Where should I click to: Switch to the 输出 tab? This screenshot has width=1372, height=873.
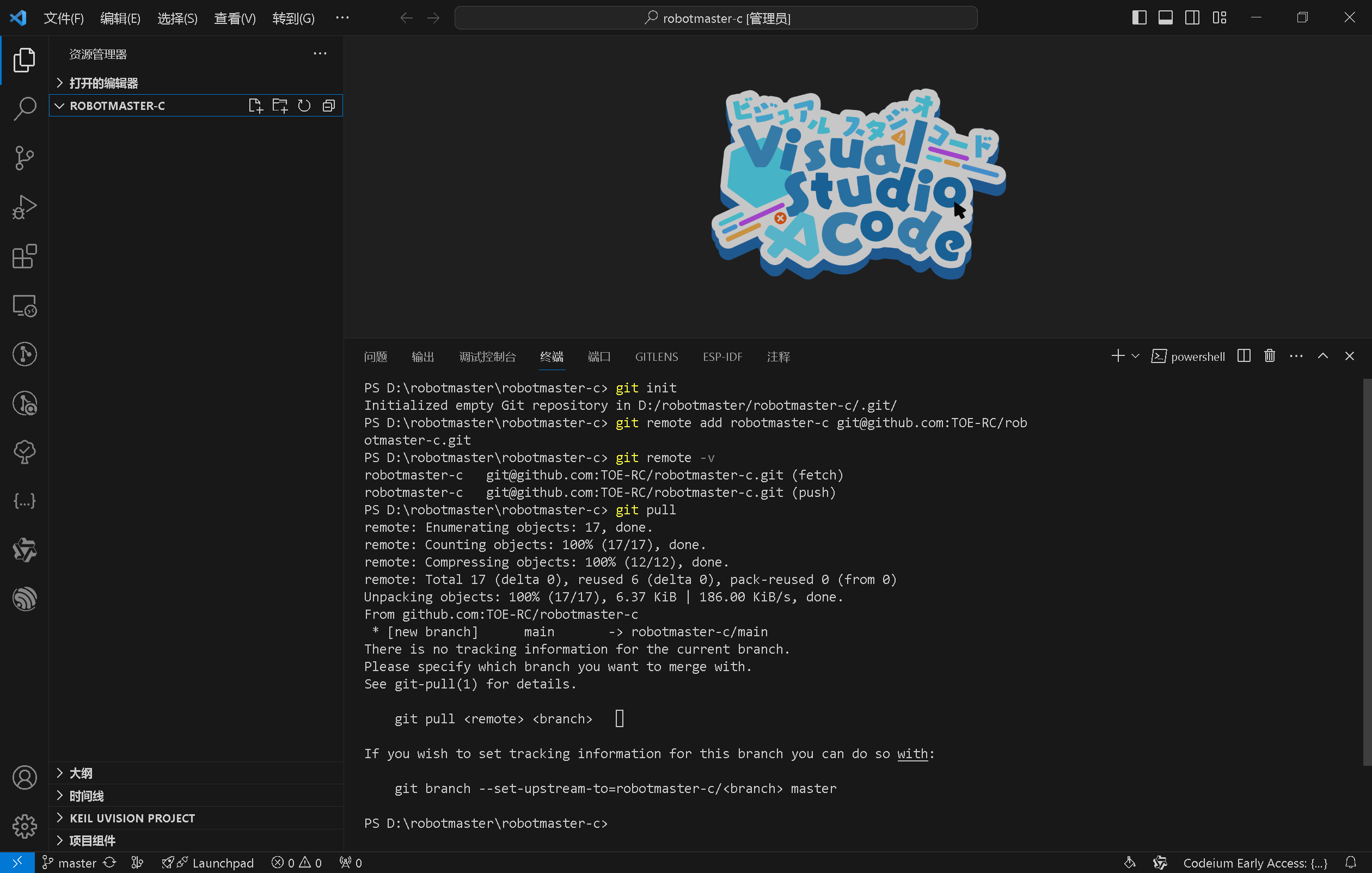point(423,356)
